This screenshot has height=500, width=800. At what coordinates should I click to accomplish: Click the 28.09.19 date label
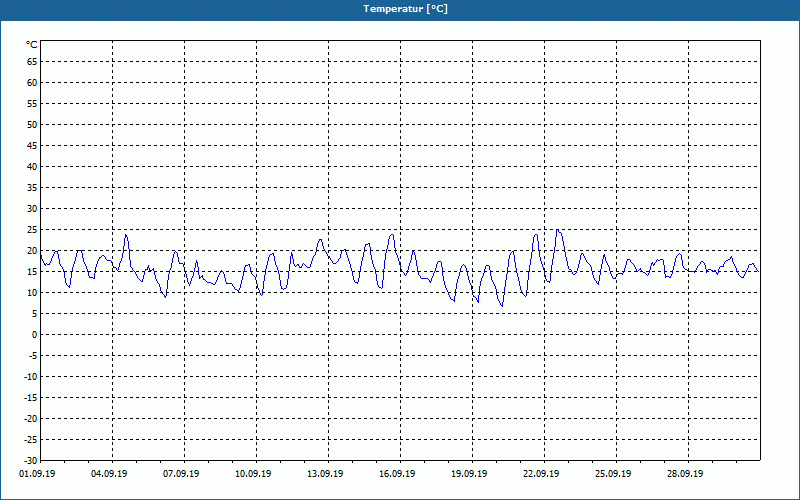(685, 474)
